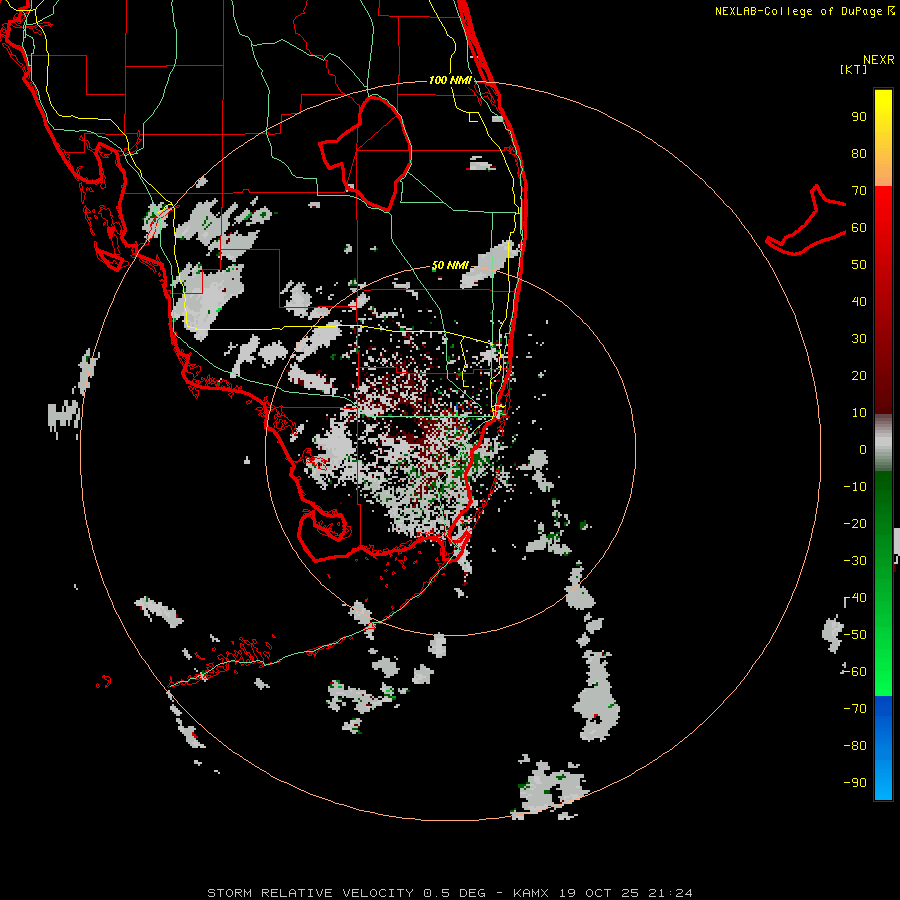Pick the light blue band near -90
This screenshot has height=900, width=900.
pos(883,781)
